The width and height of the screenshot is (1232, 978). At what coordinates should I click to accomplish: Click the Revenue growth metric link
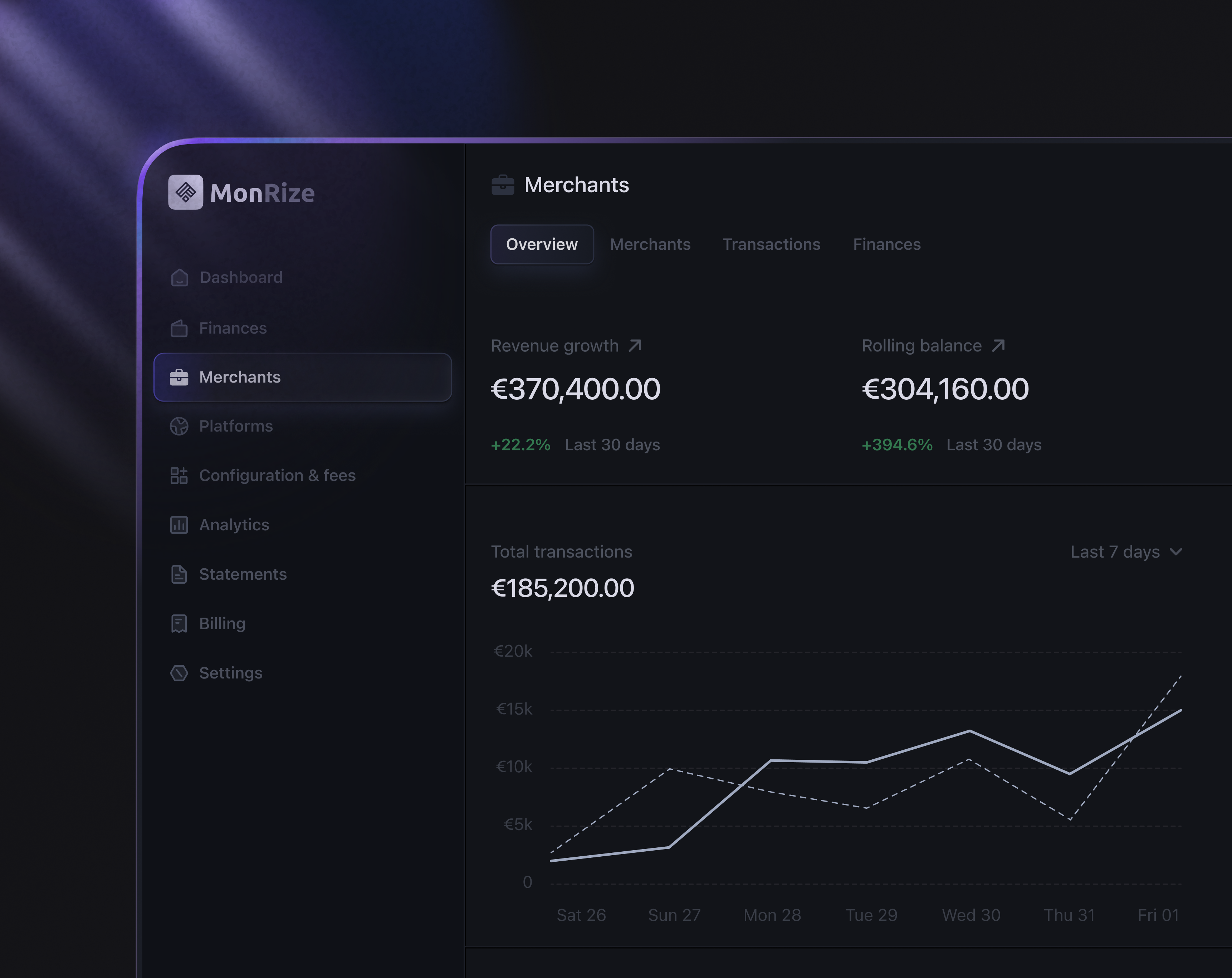tap(555, 345)
